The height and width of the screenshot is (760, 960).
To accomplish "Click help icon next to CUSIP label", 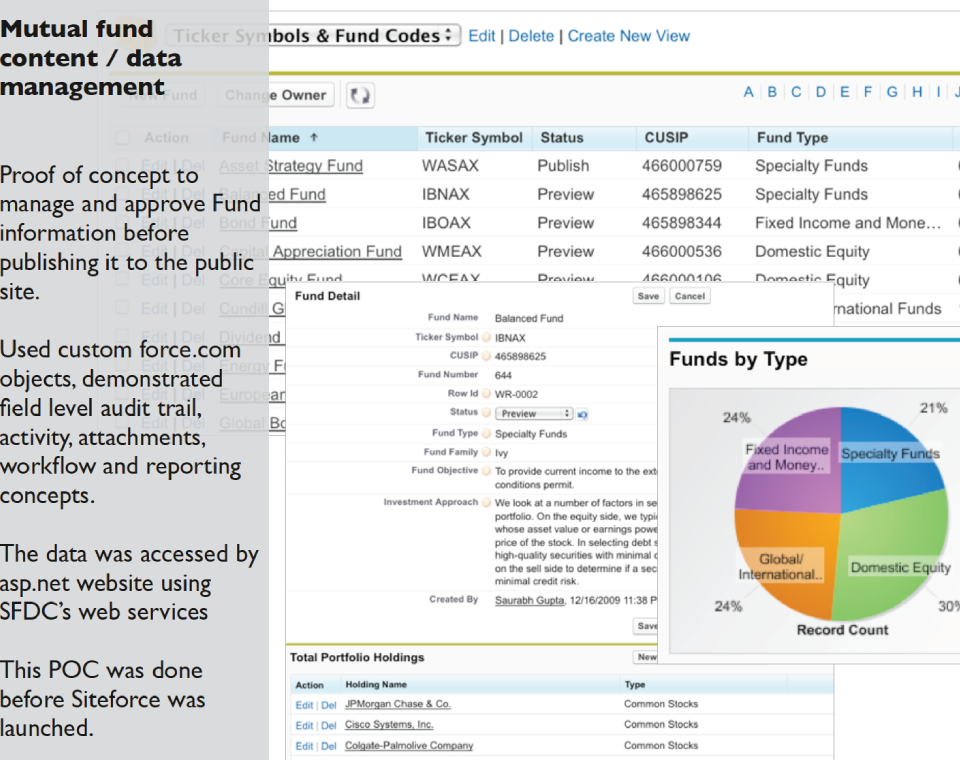I will pos(486,356).
